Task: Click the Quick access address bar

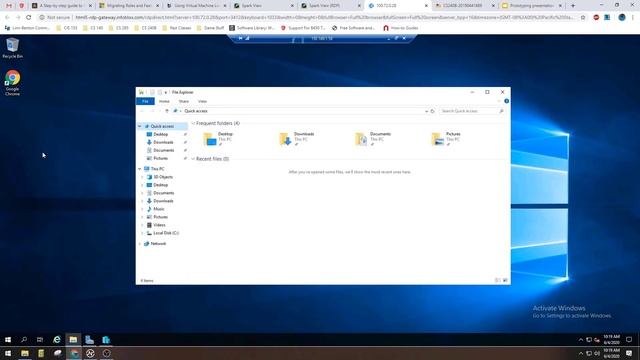Action: click(x=300, y=111)
